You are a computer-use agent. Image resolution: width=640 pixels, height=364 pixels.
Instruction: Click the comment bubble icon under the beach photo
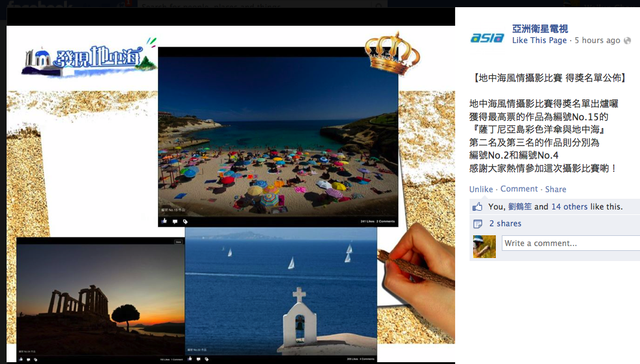click(175, 222)
